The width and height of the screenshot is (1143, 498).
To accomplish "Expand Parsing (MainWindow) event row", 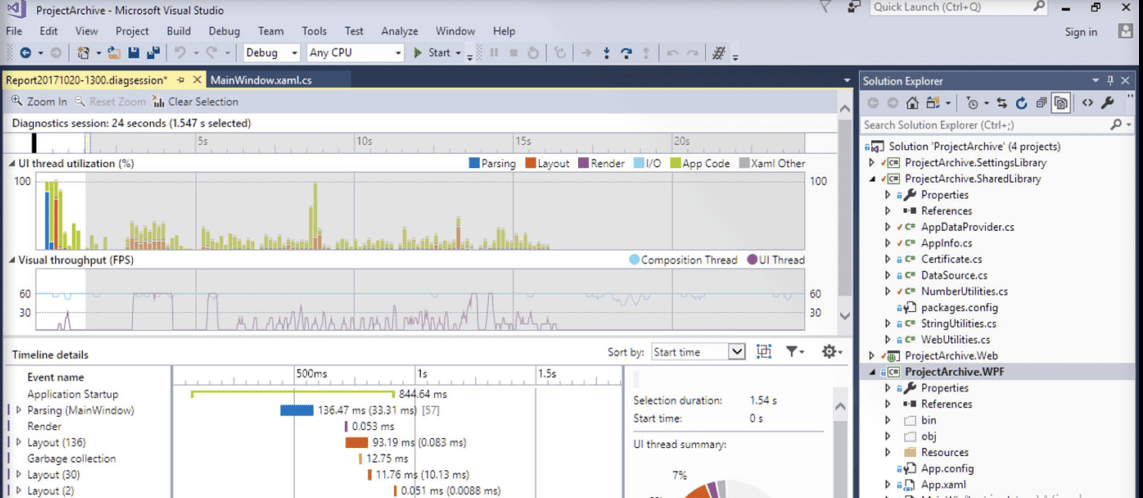I will (x=19, y=410).
